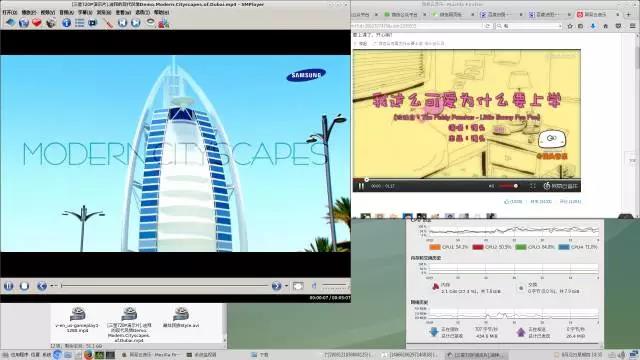
Task: Show the playlist via toolbar list icon
Action: point(80,23)
